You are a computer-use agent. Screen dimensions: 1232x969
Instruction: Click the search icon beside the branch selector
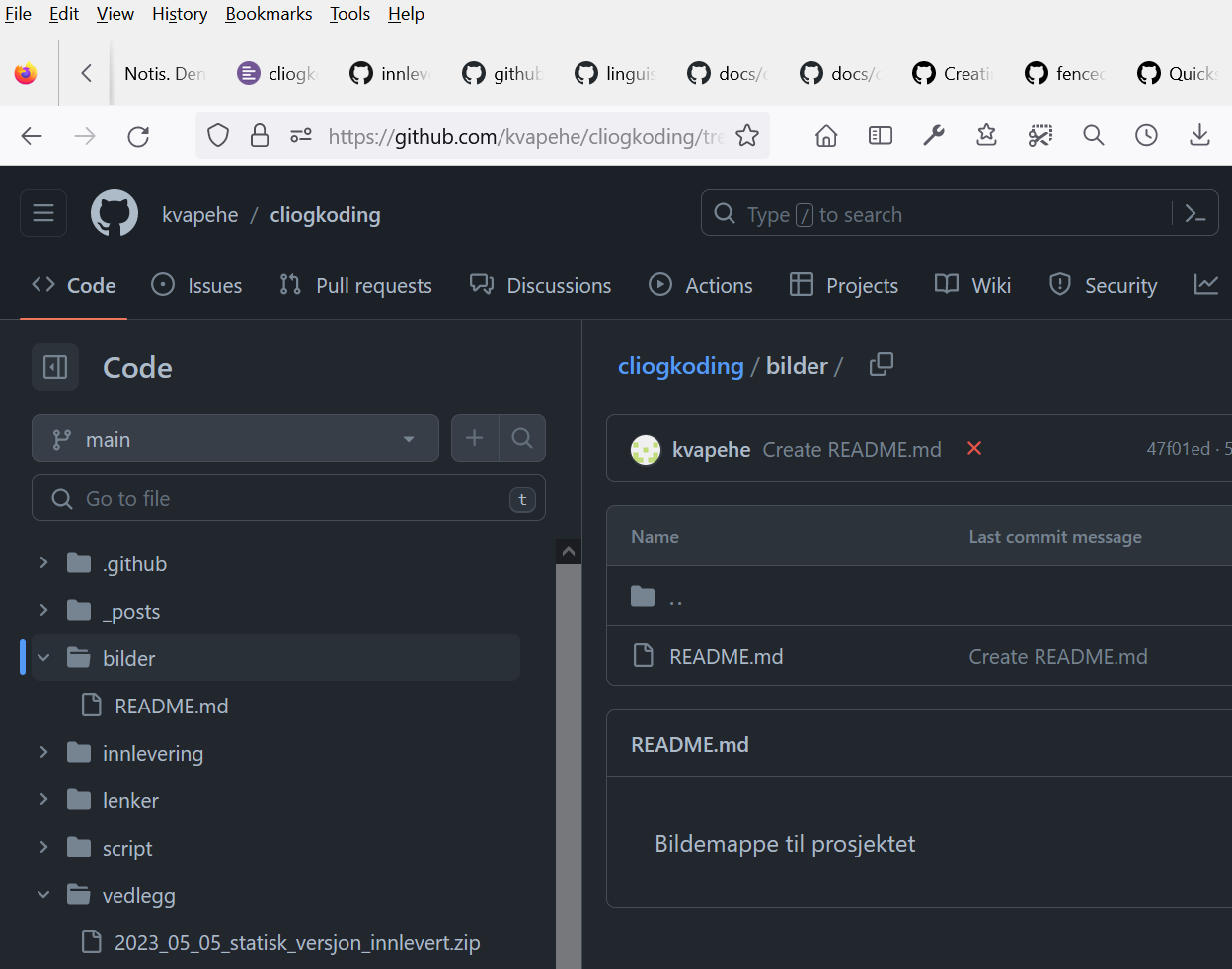522,437
